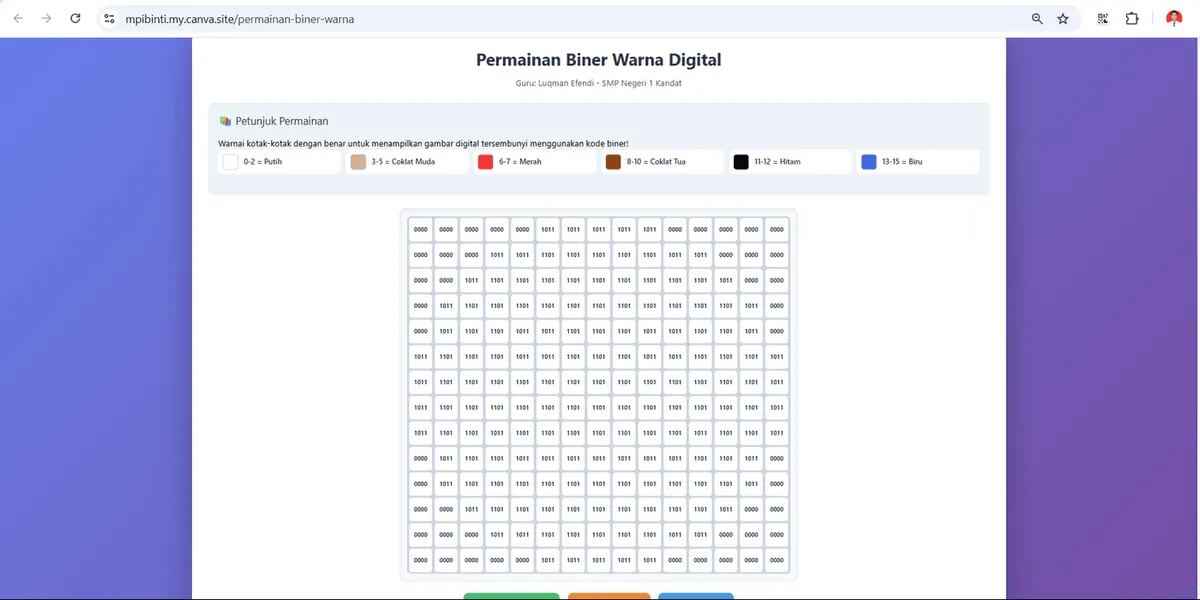This screenshot has width=1200, height=600.
Task: Click the "Guru: Luqman Efendi" subtitle line
Action: pyautogui.click(x=598, y=83)
